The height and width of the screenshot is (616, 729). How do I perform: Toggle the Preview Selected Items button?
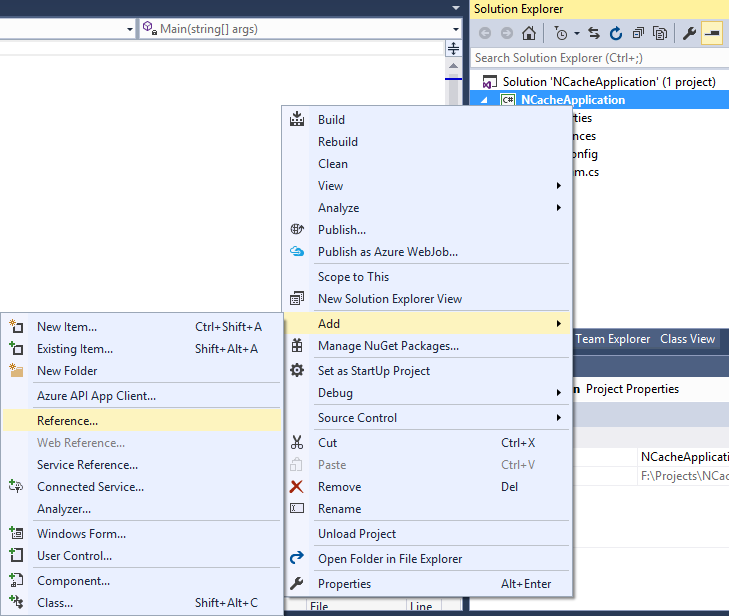pyautogui.click(x=712, y=33)
